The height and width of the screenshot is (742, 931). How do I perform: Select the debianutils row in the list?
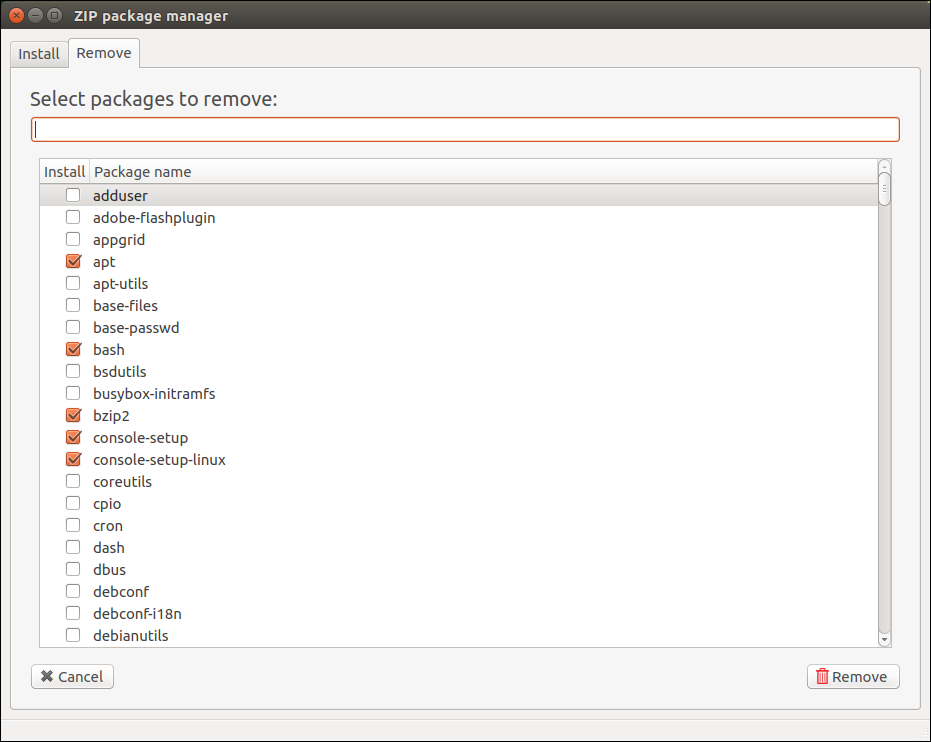point(131,636)
